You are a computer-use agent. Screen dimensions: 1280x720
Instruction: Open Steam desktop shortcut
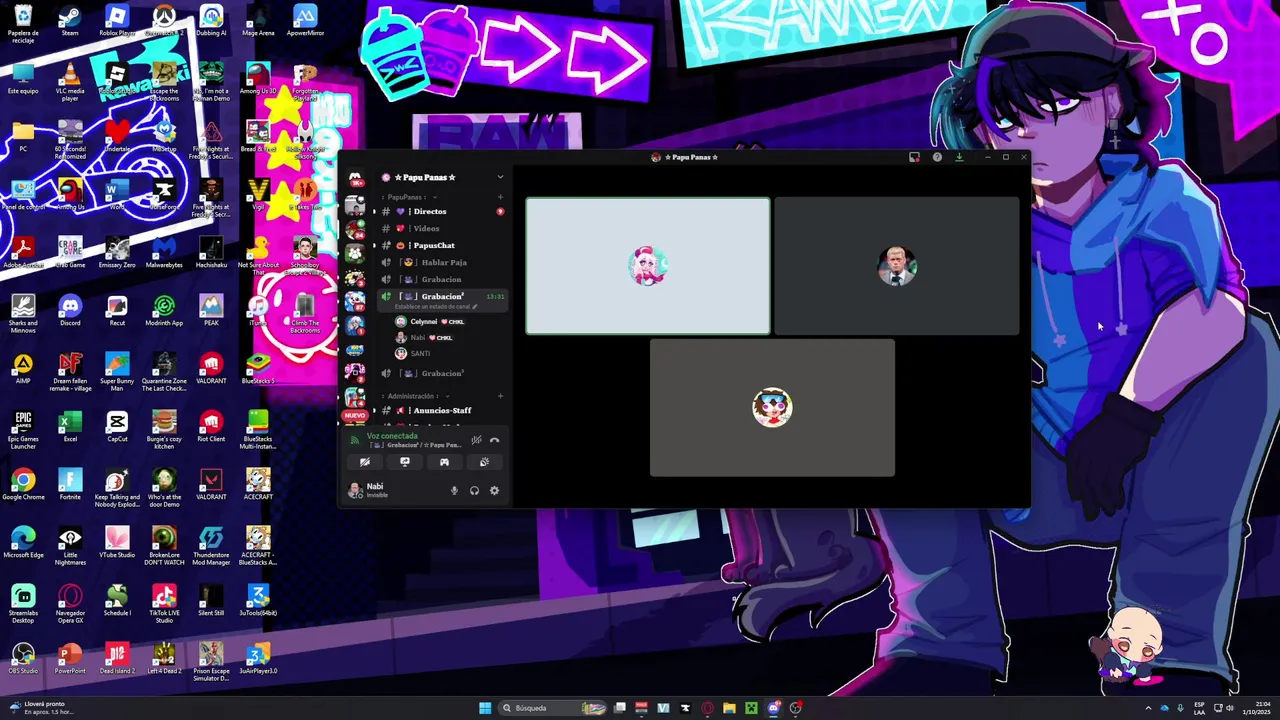click(70, 21)
